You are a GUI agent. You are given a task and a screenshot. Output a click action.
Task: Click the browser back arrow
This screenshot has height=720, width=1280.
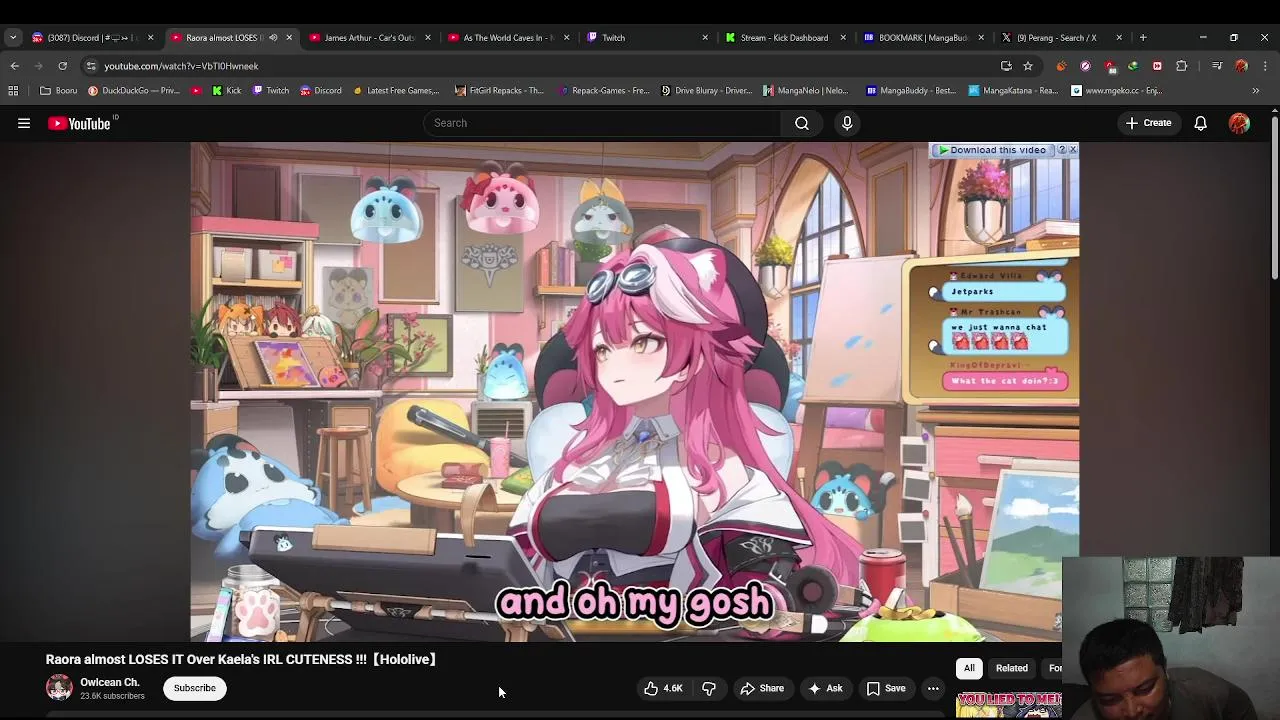(15, 66)
